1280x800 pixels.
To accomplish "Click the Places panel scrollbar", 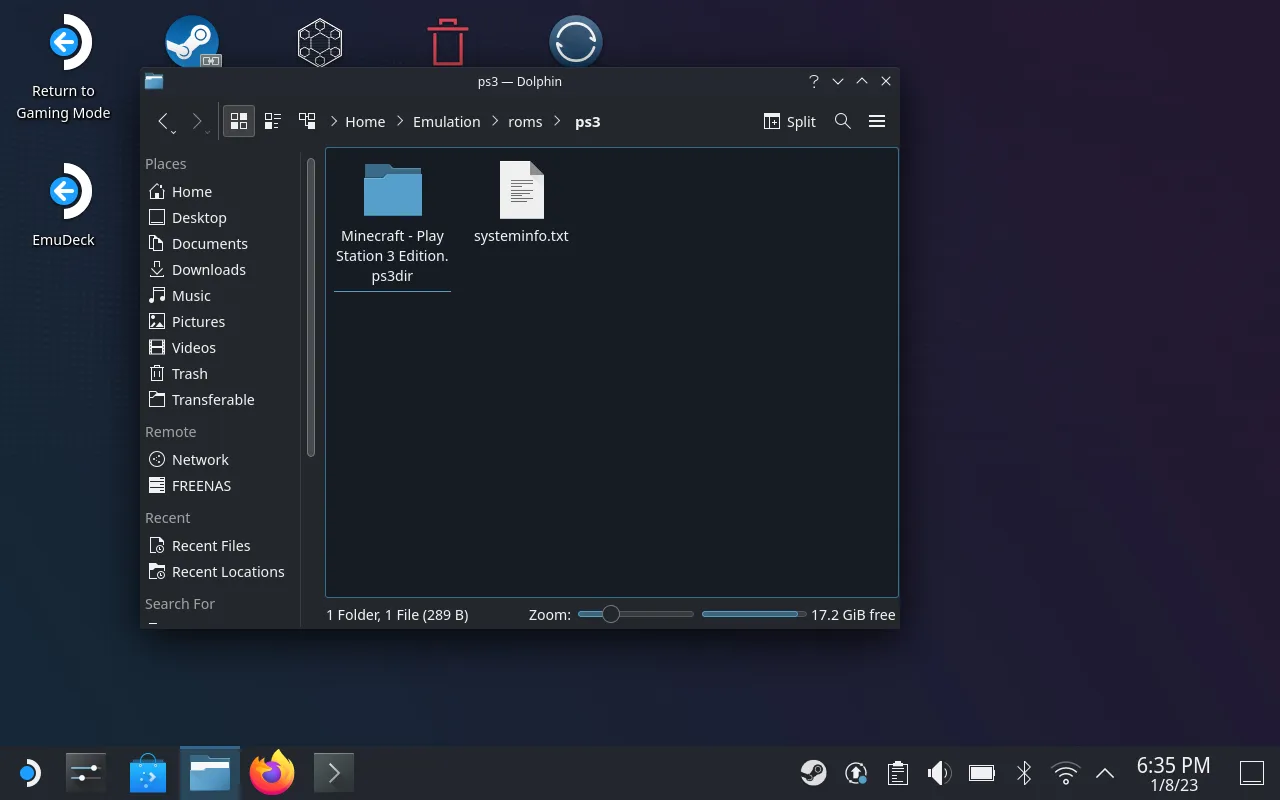I will point(311,307).
